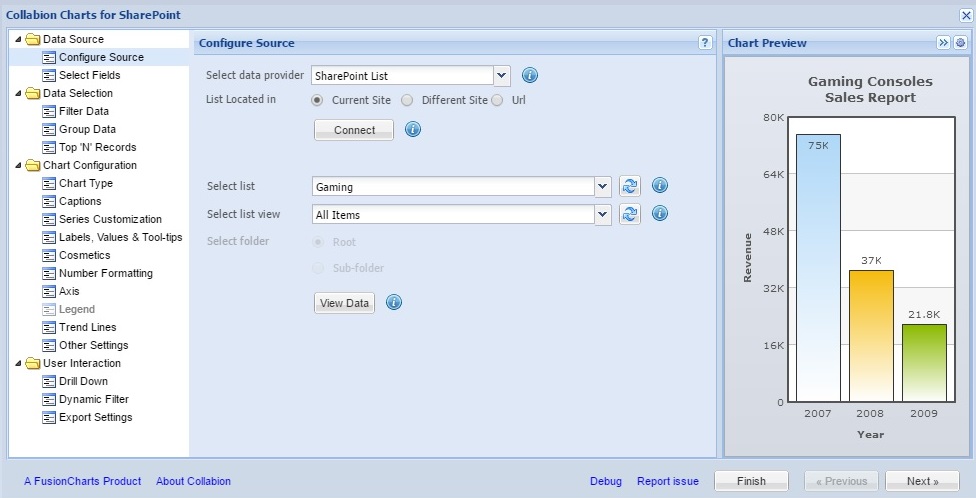The width and height of the screenshot is (976, 498).
Task: Select Drill Down under User Interaction
Action: pyautogui.click(x=83, y=381)
